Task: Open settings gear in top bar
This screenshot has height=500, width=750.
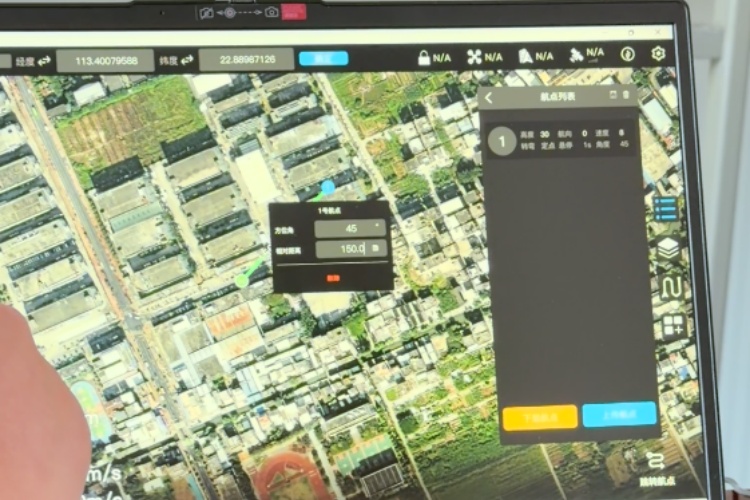Action: (x=659, y=54)
